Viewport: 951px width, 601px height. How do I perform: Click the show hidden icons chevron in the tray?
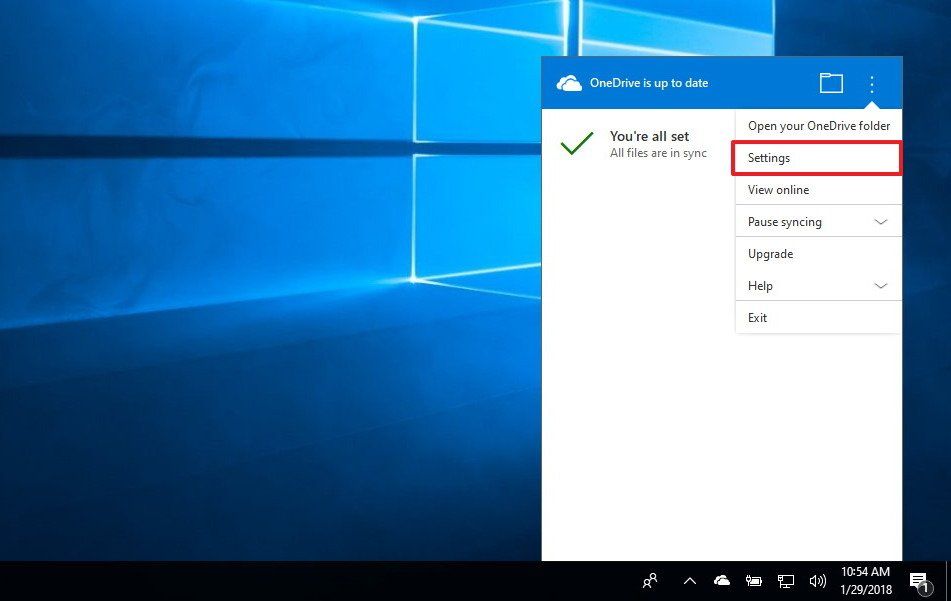689,580
